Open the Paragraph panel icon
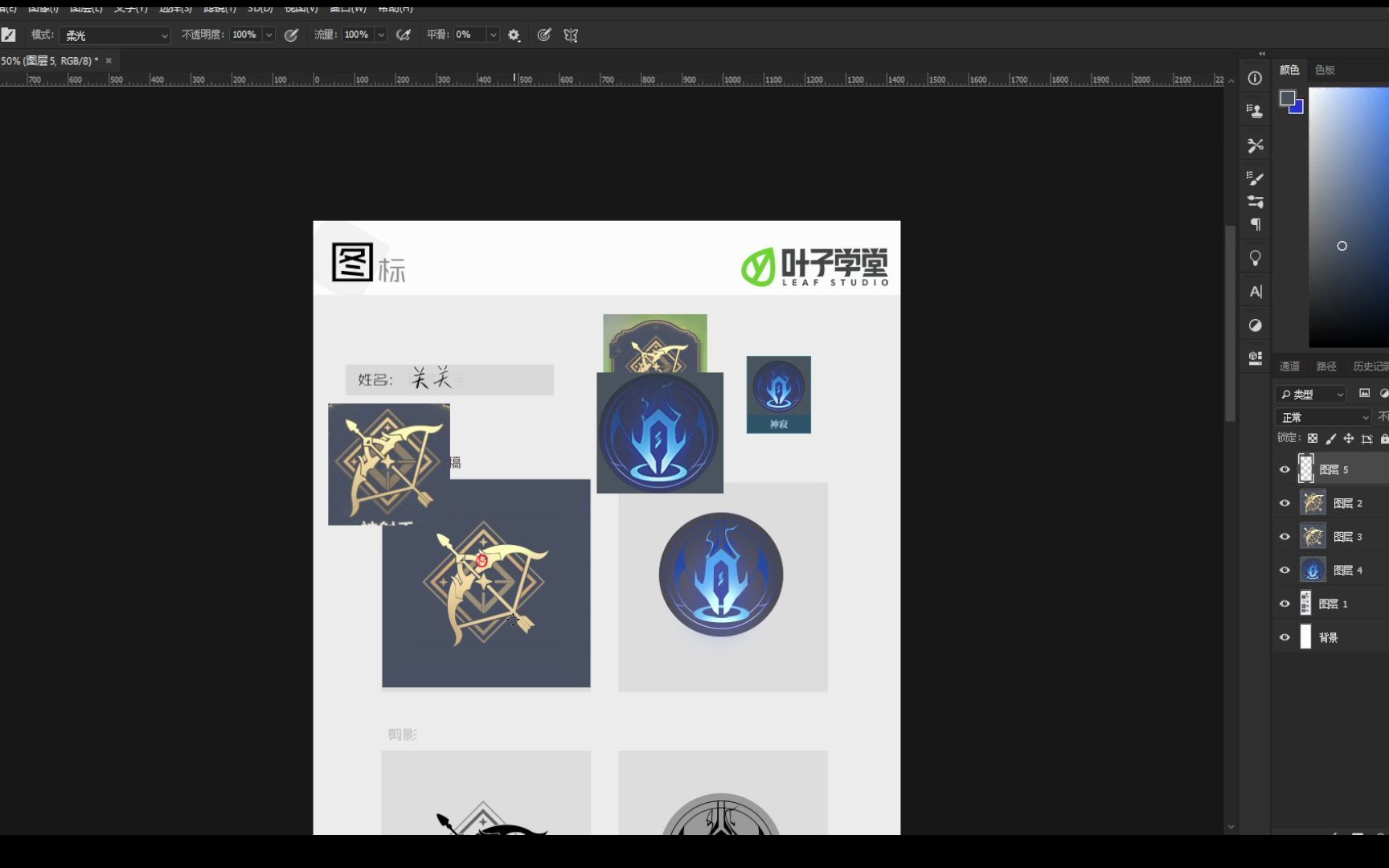 click(x=1255, y=224)
